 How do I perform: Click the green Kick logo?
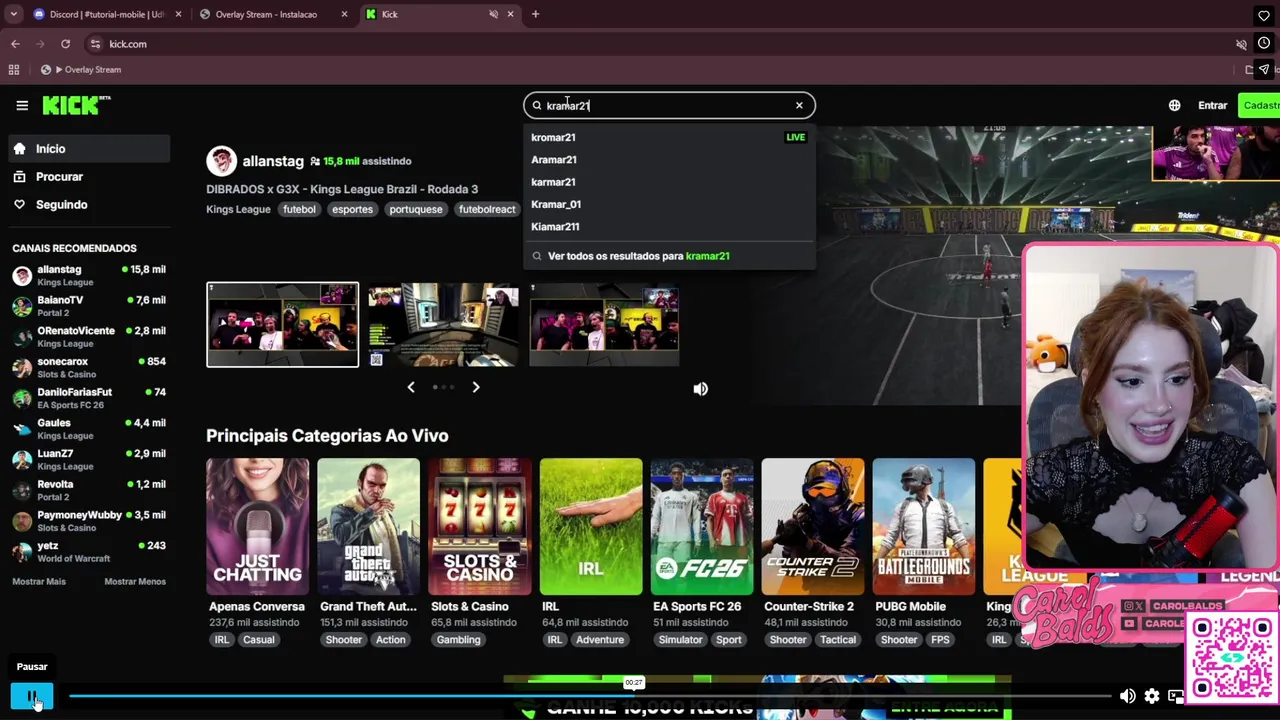[x=76, y=105]
